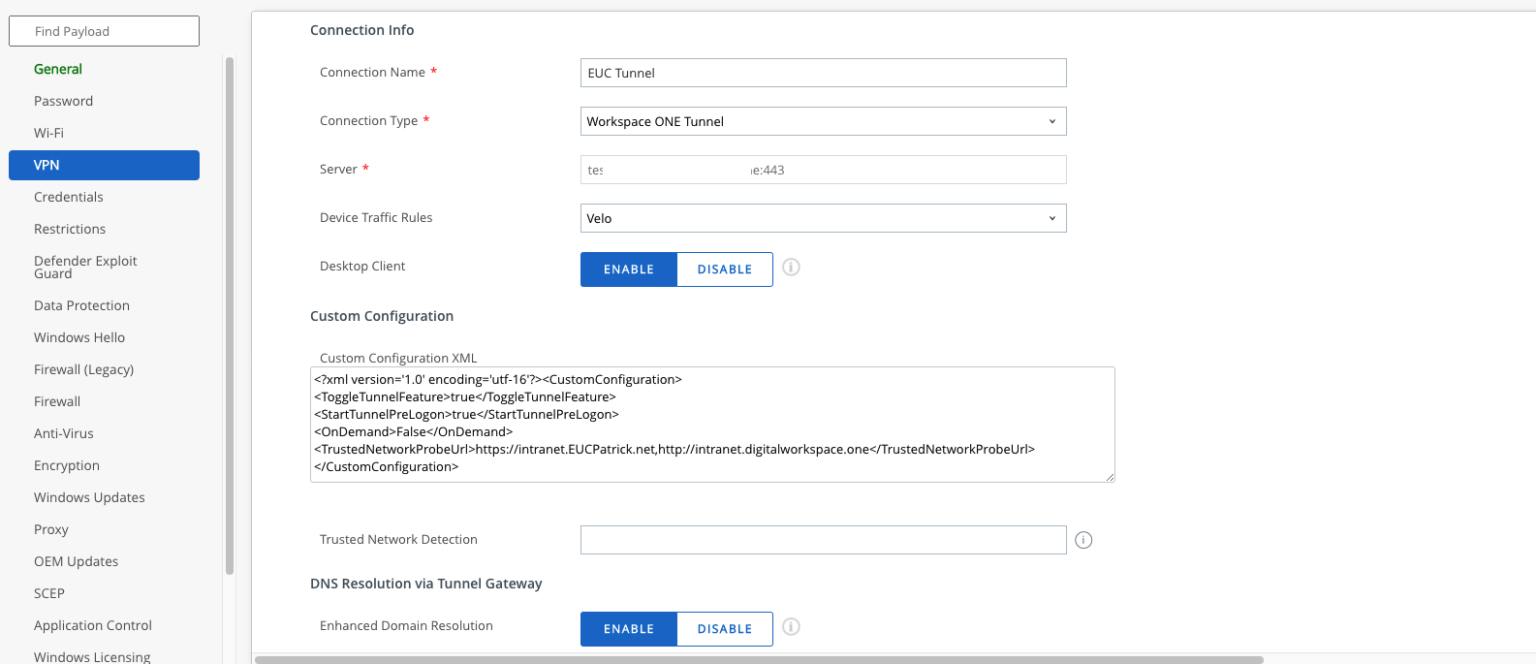
Task: Click the info icon beside Enhanced Domain Resolution
Action: click(791, 627)
